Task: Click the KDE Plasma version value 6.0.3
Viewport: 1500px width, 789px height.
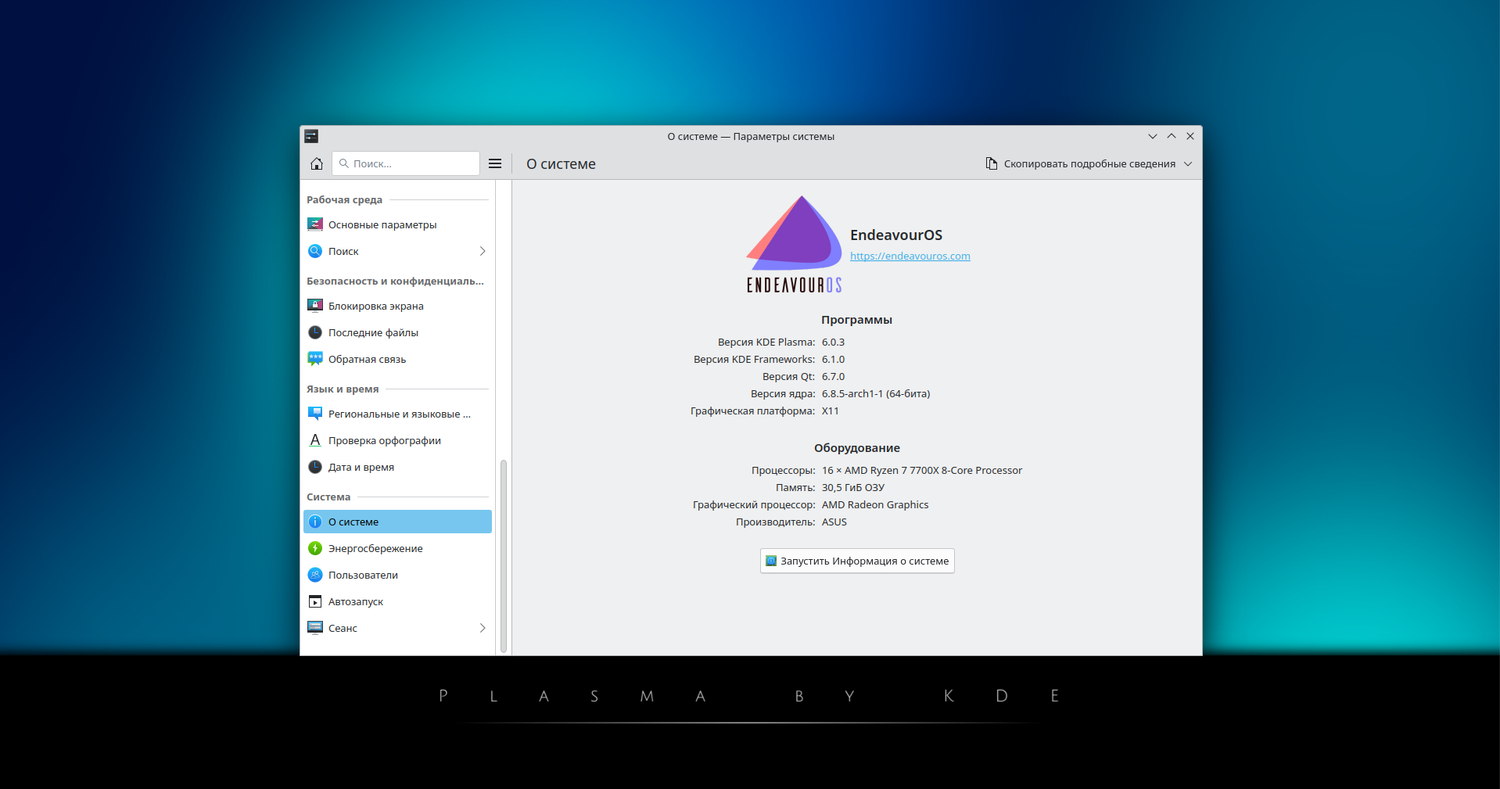Action: coord(833,342)
